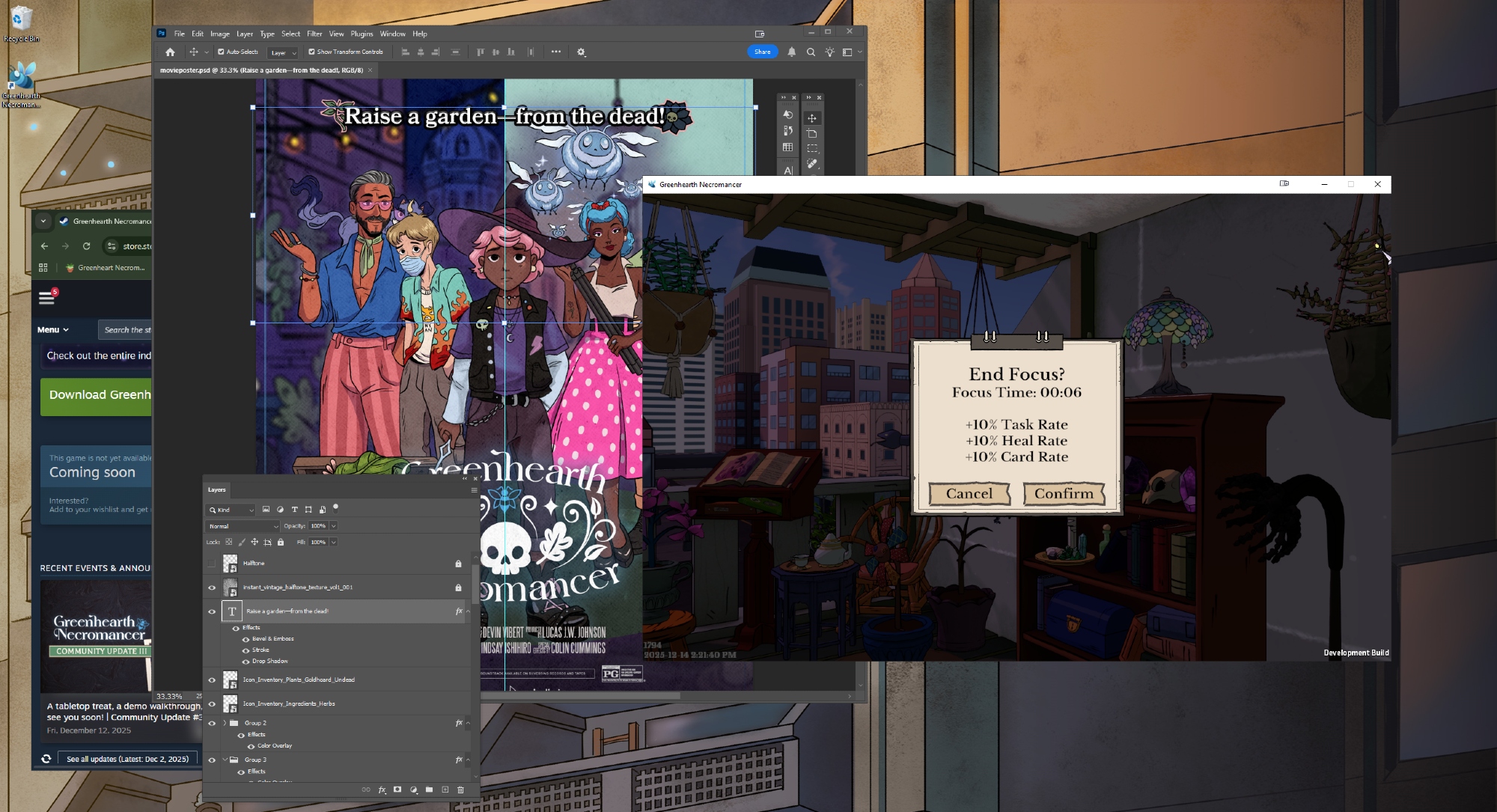Expand the Group 2 folder

[x=224, y=723]
